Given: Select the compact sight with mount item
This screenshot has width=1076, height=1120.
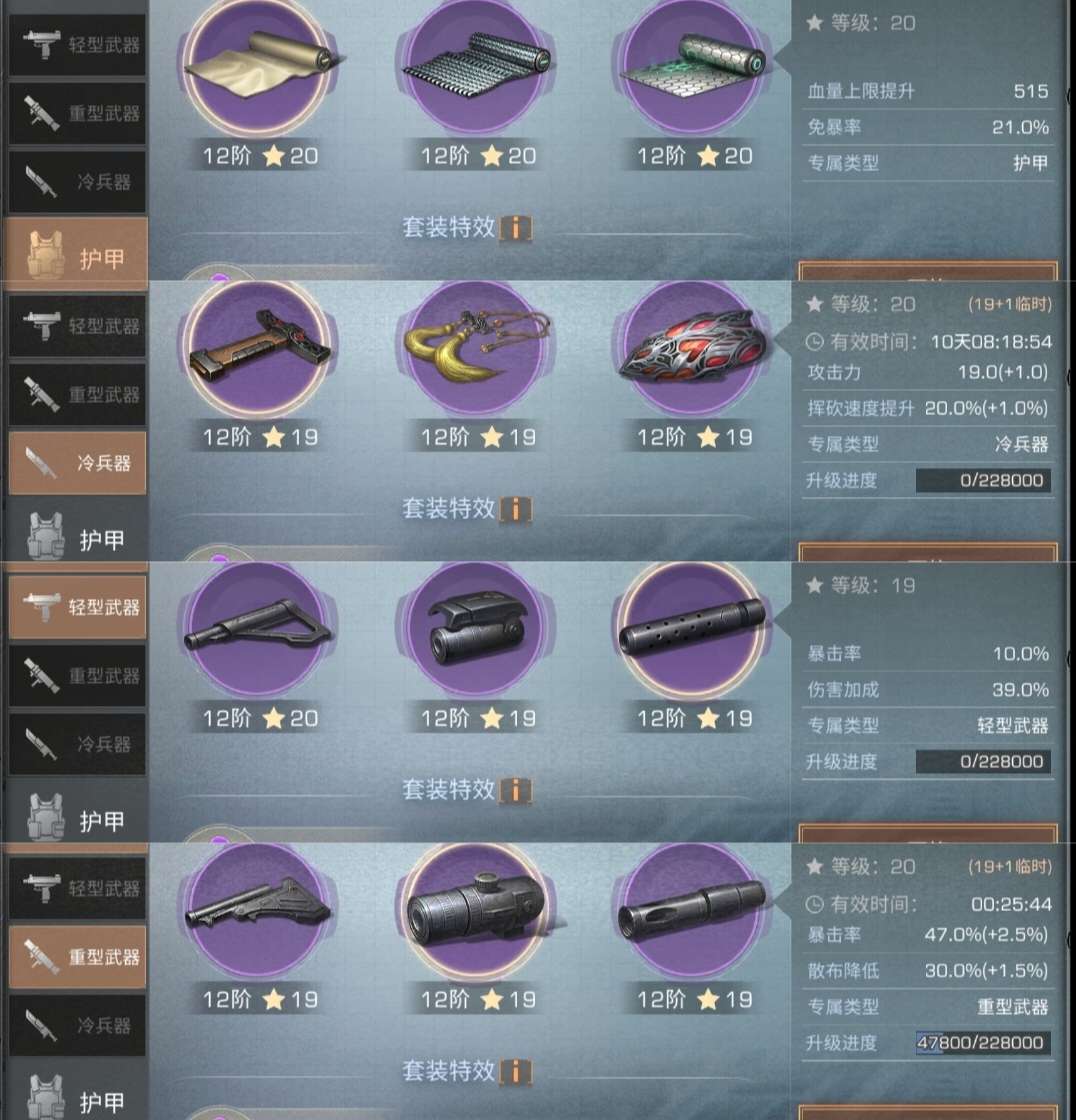Looking at the screenshot, I should [x=476, y=629].
